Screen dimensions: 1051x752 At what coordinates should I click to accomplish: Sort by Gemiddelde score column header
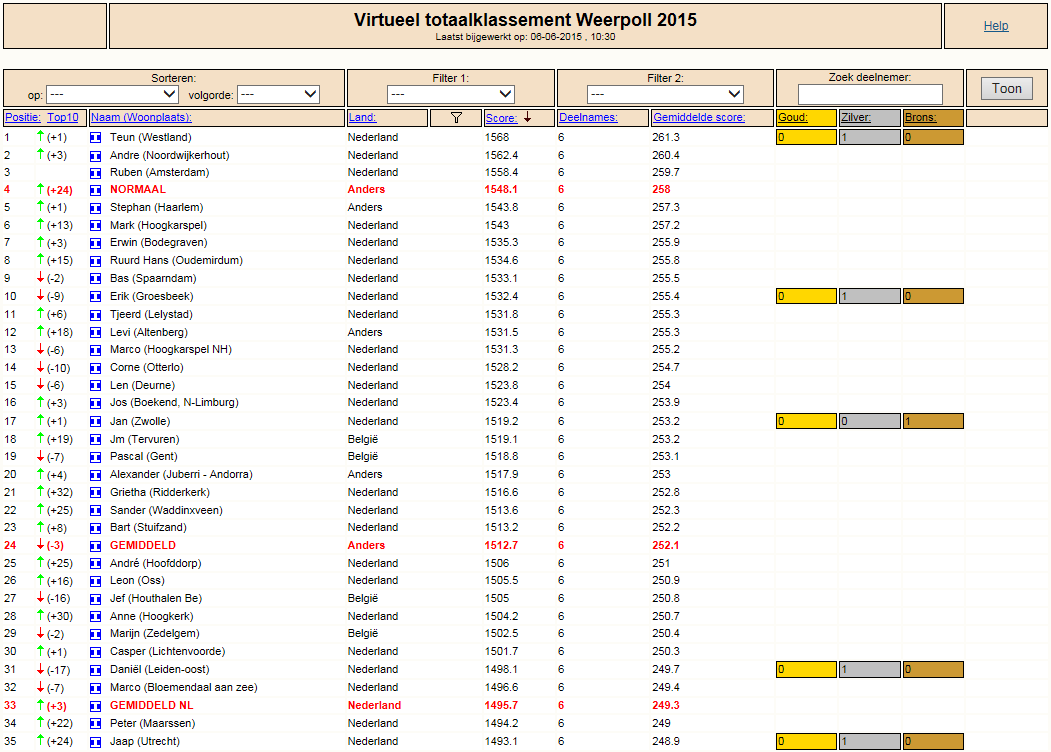coord(699,117)
